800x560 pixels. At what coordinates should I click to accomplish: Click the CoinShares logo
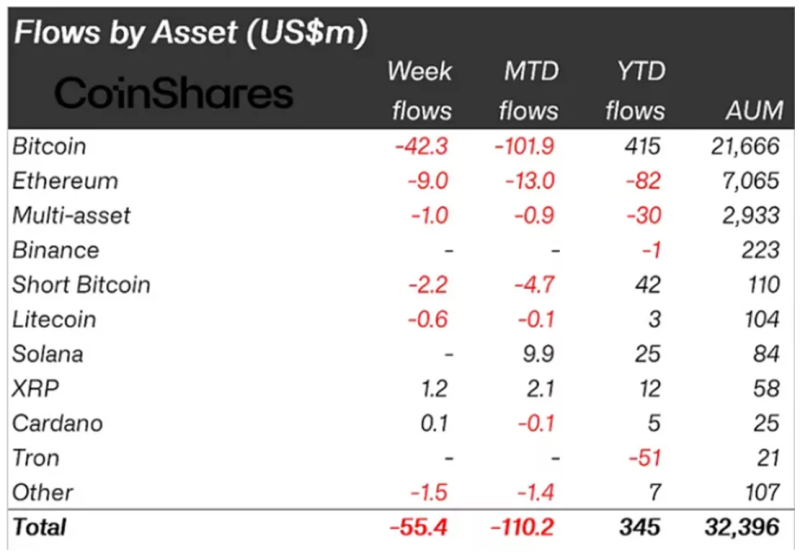coord(173,93)
